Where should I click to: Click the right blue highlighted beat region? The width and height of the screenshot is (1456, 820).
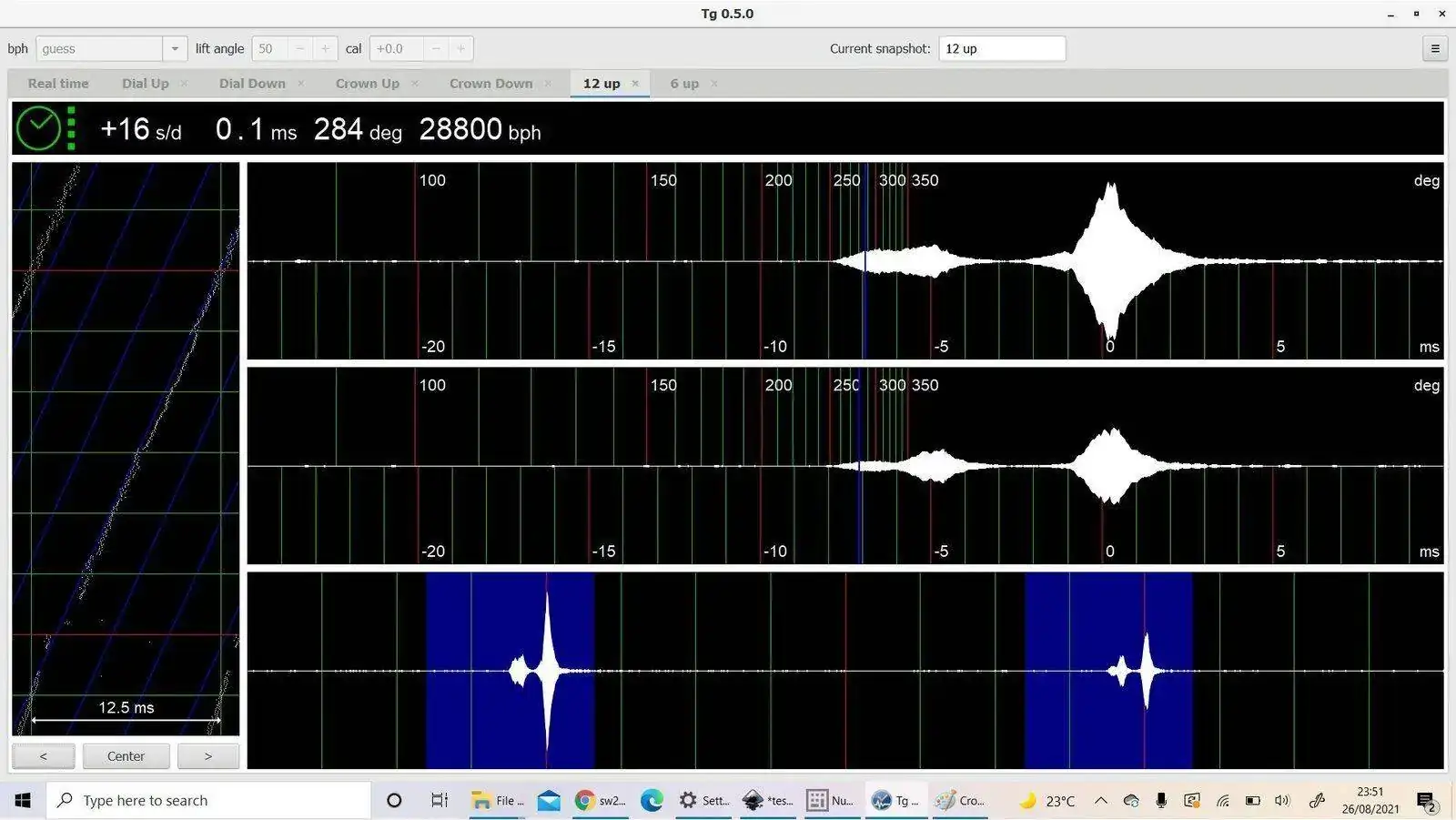(x=1108, y=671)
